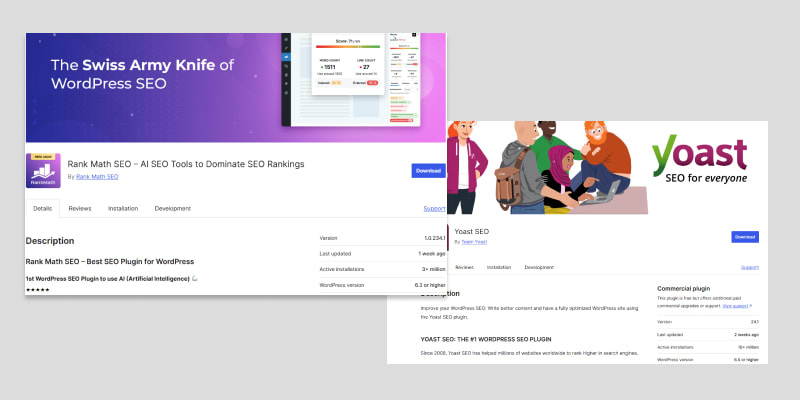Image resolution: width=800 pixels, height=400 pixels.
Task: Open Support link on Rank Math page
Action: [x=434, y=209]
